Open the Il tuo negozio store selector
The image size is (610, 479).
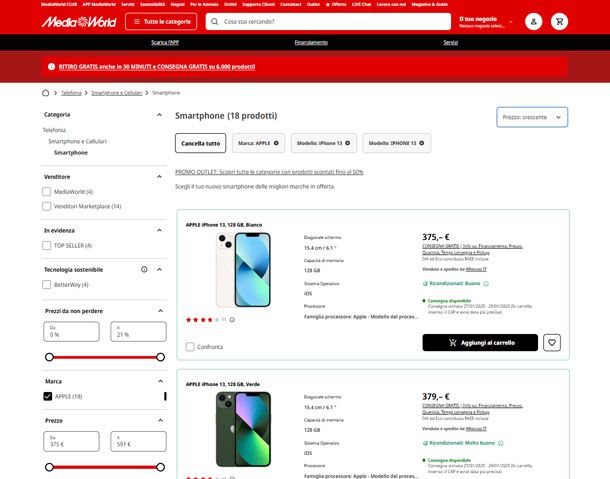(x=486, y=22)
